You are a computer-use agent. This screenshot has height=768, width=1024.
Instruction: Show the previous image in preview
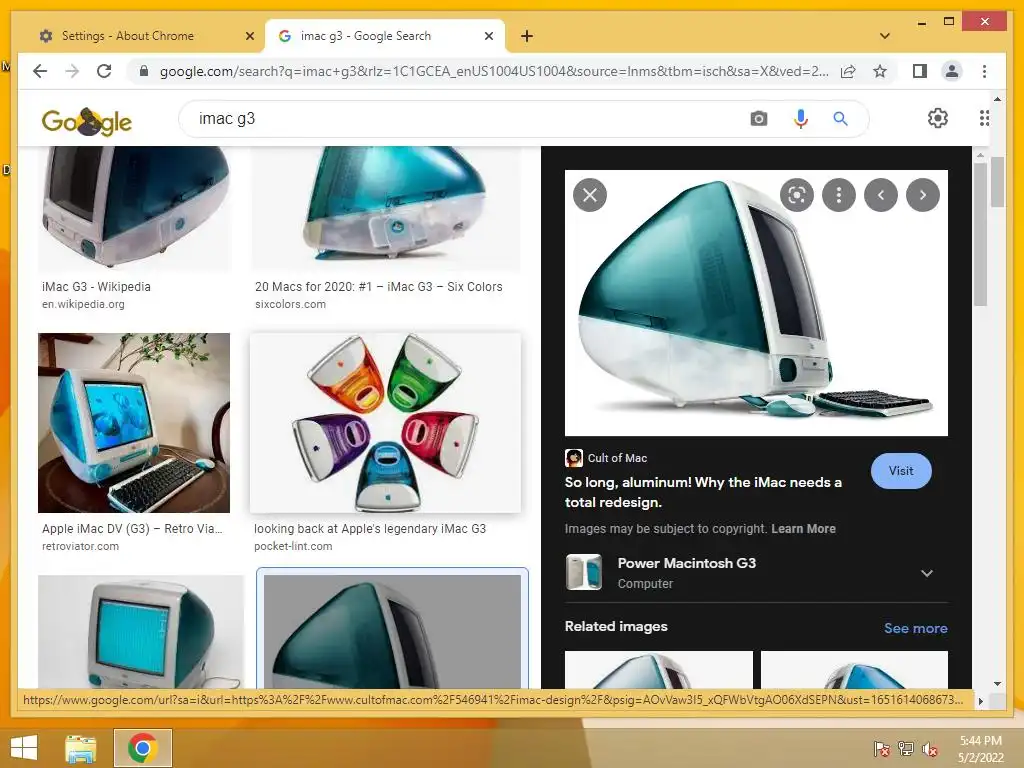tap(880, 195)
